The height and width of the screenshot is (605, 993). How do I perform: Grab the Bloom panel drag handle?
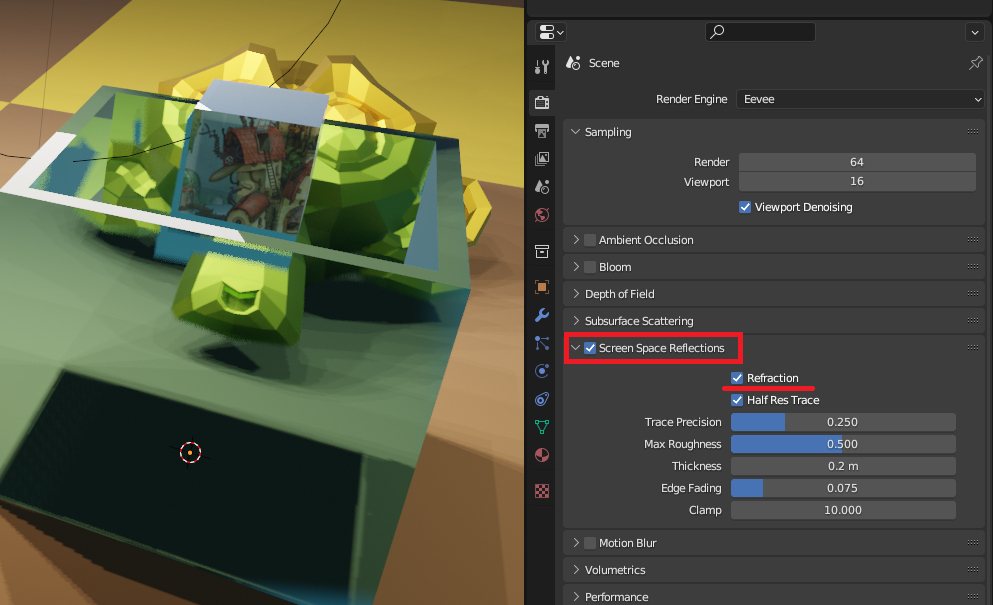click(973, 267)
